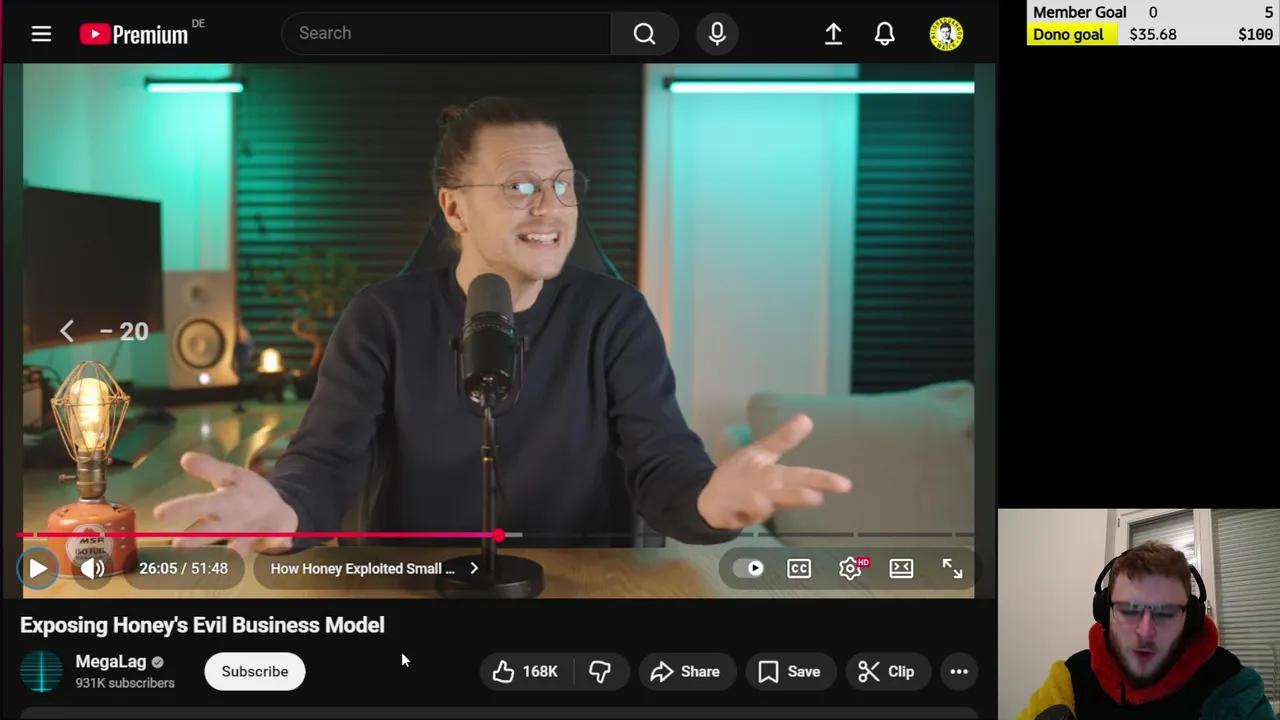Viewport: 1280px width, 720px height.
Task: Open the account avatar menu
Action: tap(946, 34)
